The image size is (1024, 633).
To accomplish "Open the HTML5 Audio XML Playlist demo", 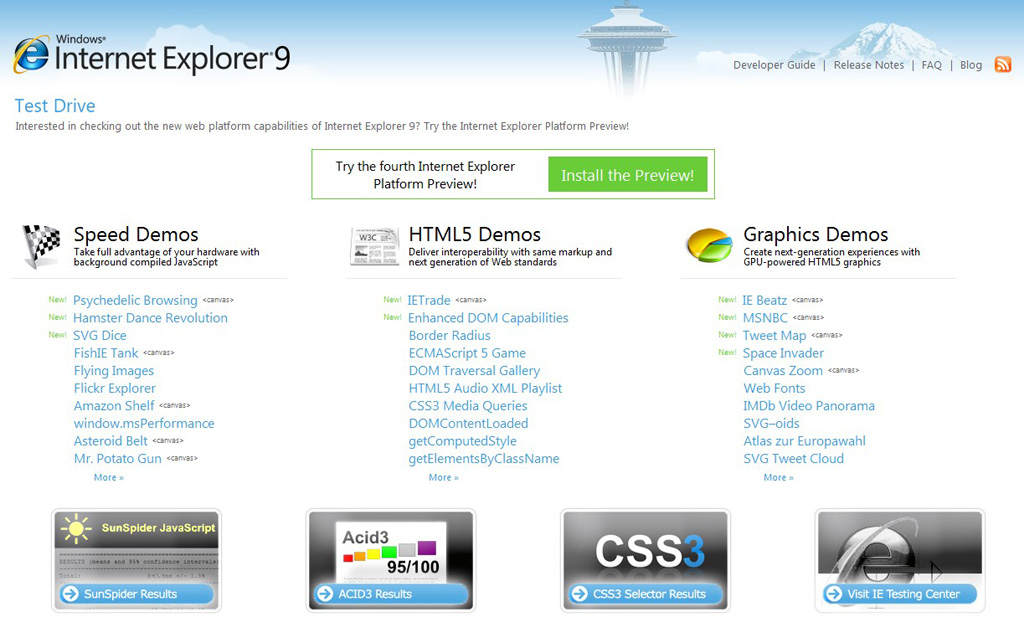I will click(485, 388).
